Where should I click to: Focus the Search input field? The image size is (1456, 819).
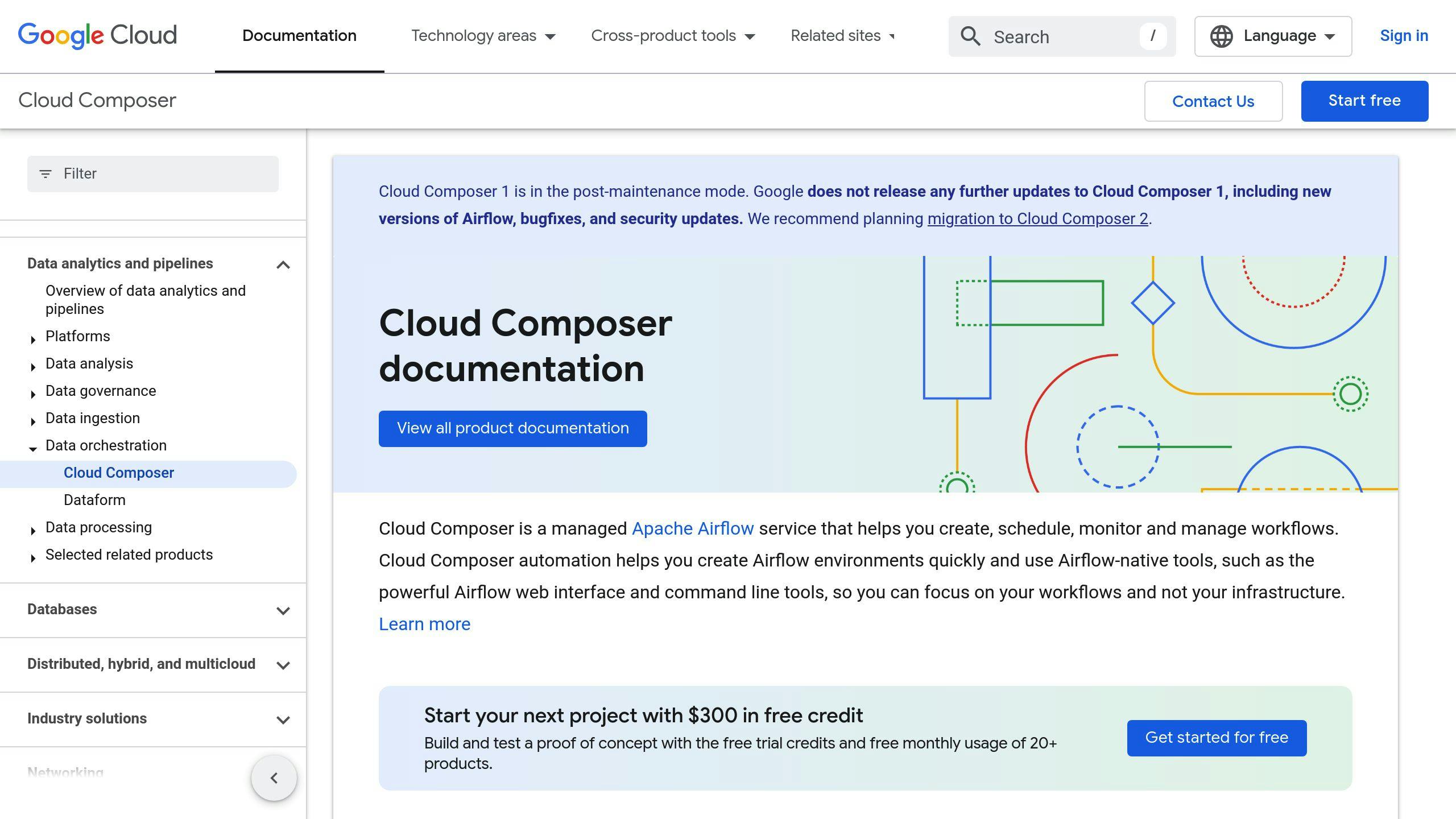click(x=1064, y=36)
